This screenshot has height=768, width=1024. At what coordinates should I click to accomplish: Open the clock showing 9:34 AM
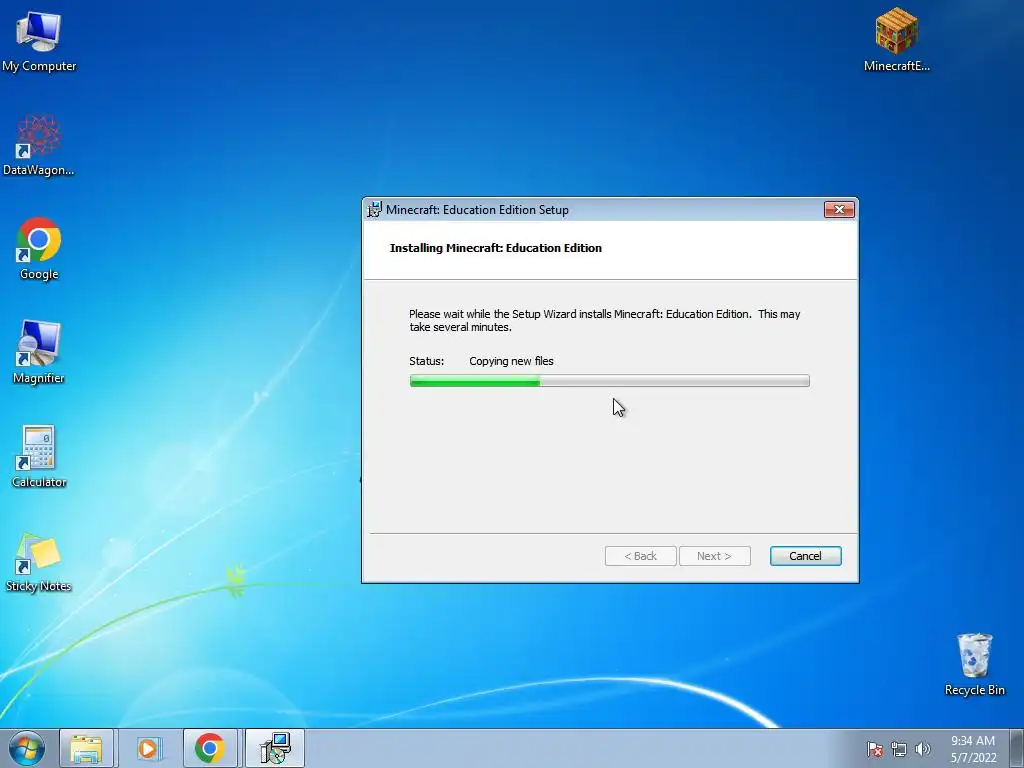pos(973,749)
